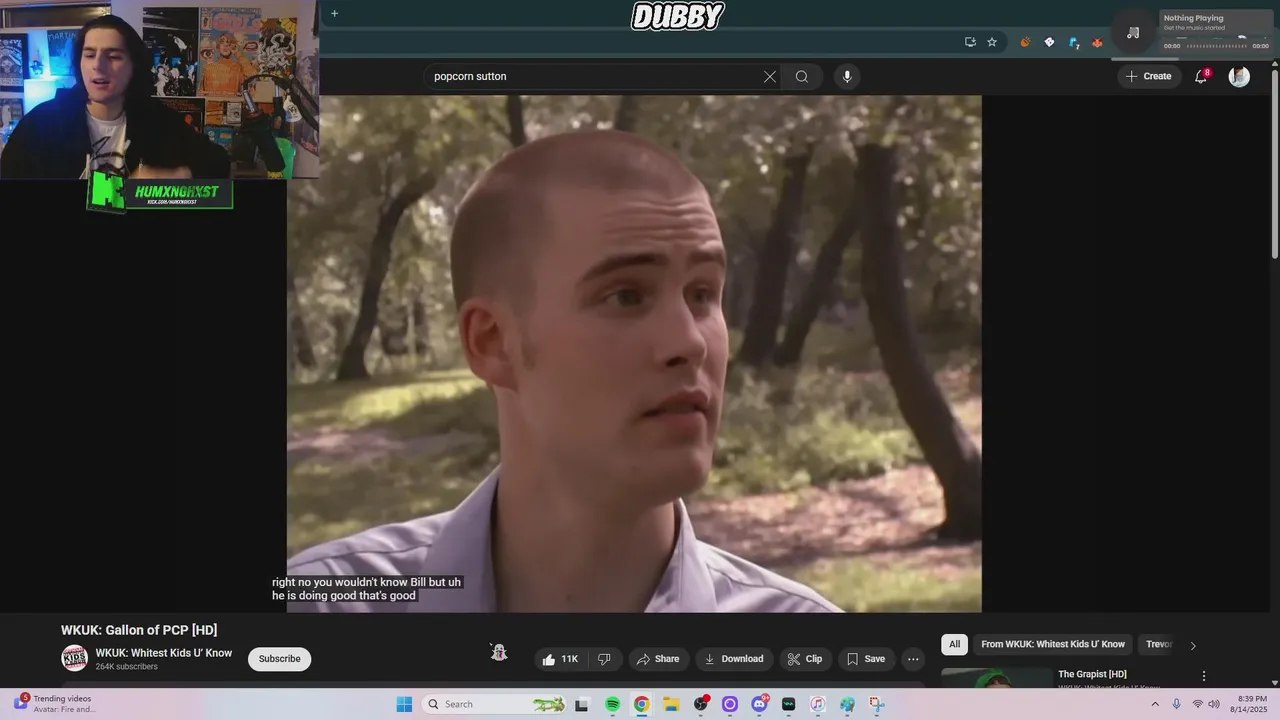This screenshot has height=720, width=1280.
Task: Show more filter chips with arrow
Action: click(1192, 645)
